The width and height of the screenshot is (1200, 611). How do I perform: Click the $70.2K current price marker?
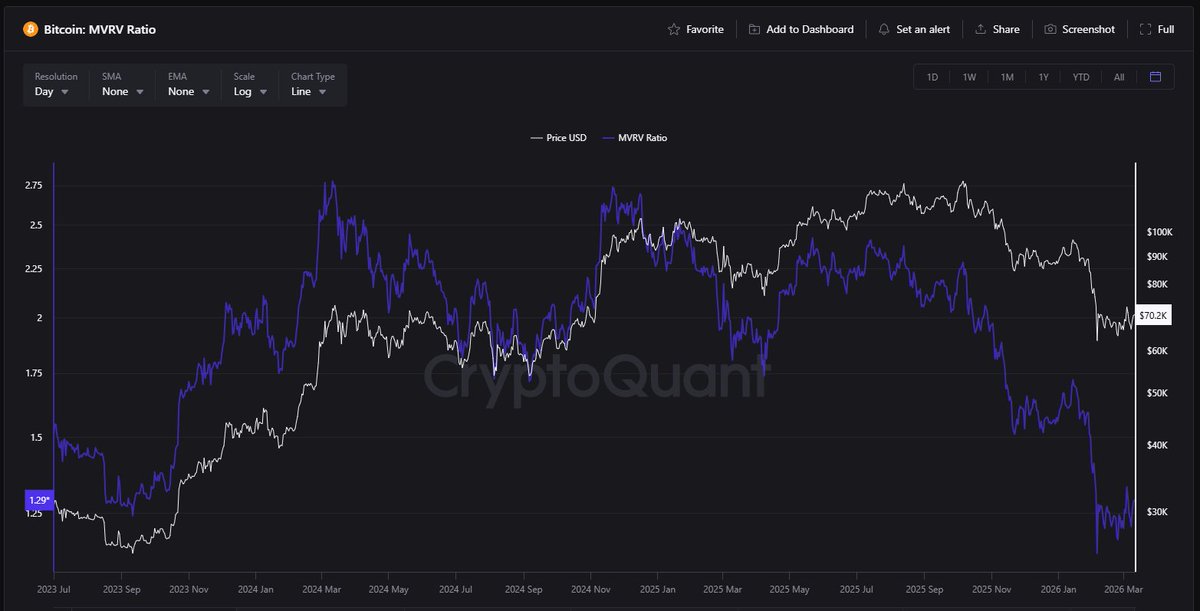(1153, 316)
